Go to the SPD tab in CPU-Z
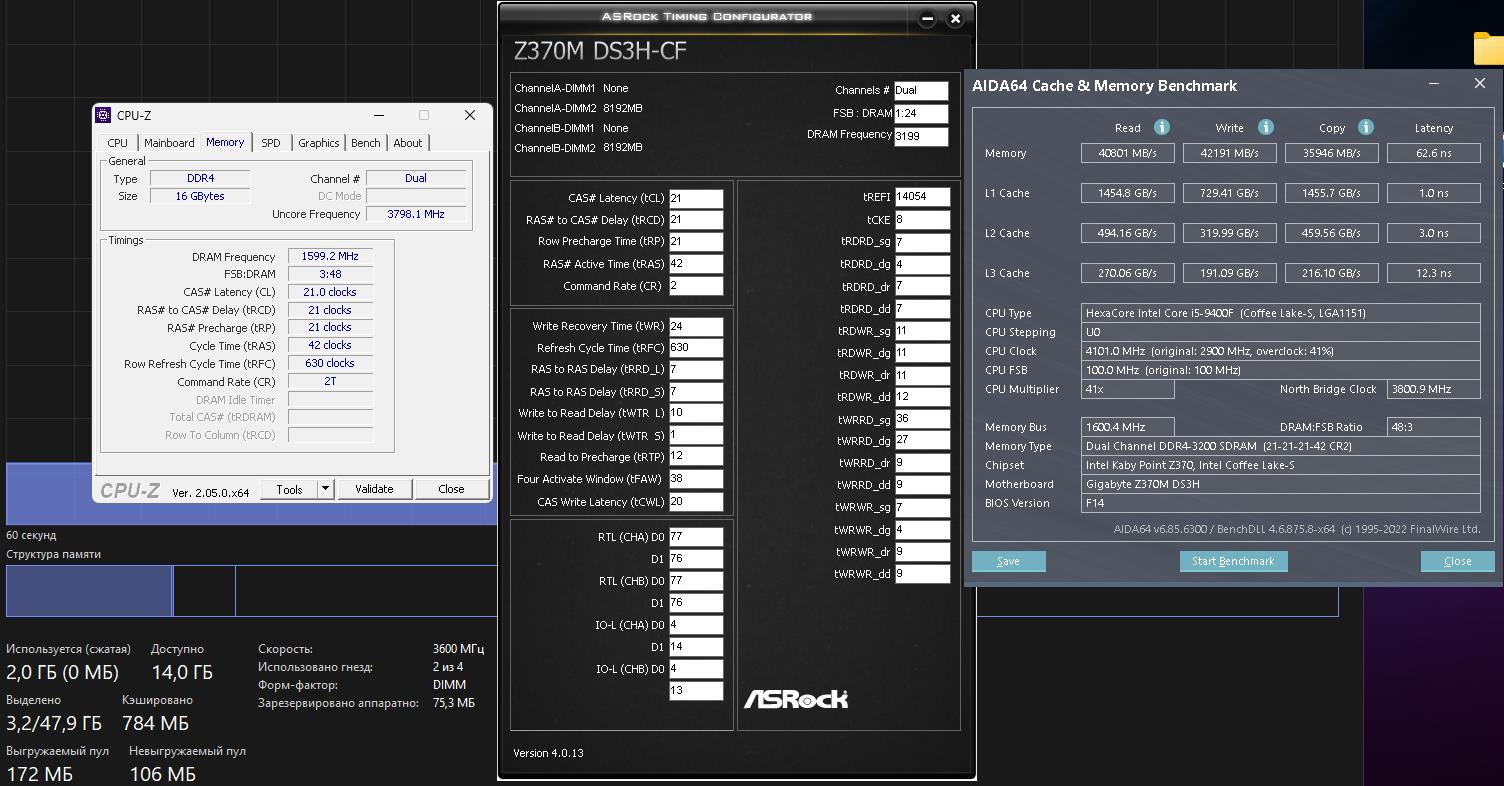The image size is (1504, 786). point(271,143)
